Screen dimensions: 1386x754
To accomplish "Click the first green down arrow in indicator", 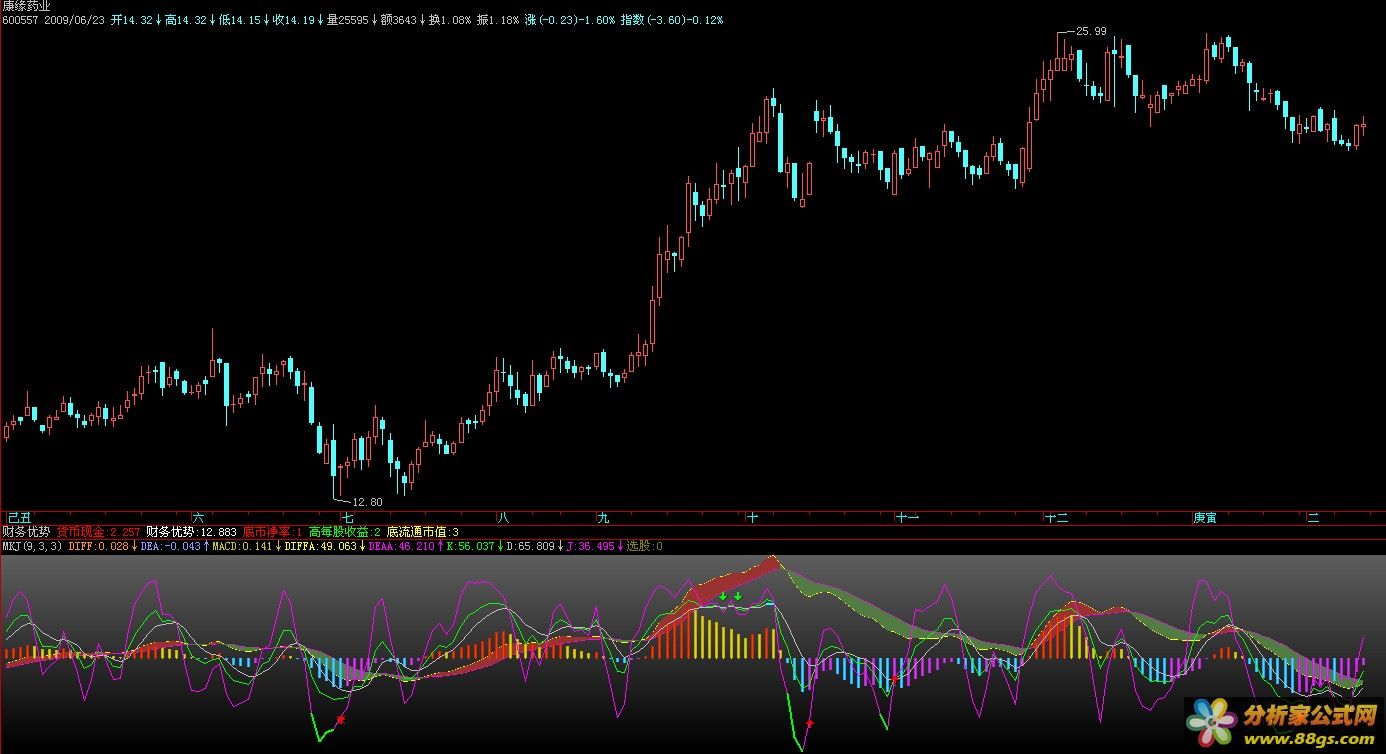I will click(723, 597).
